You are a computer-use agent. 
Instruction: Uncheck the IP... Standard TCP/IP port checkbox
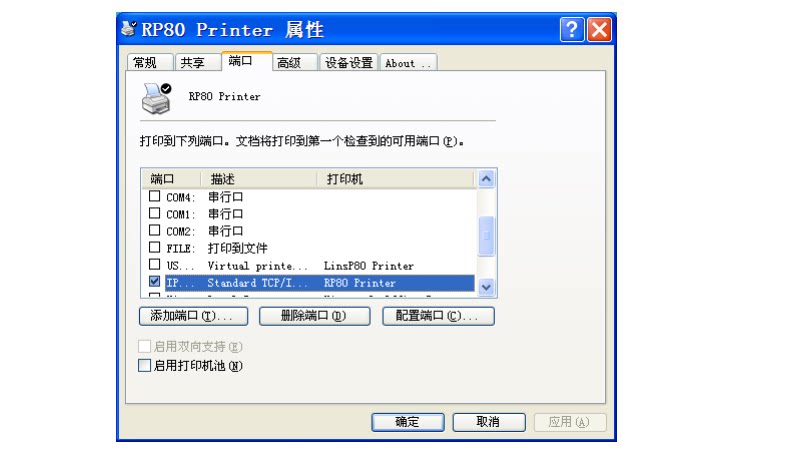tap(155, 282)
